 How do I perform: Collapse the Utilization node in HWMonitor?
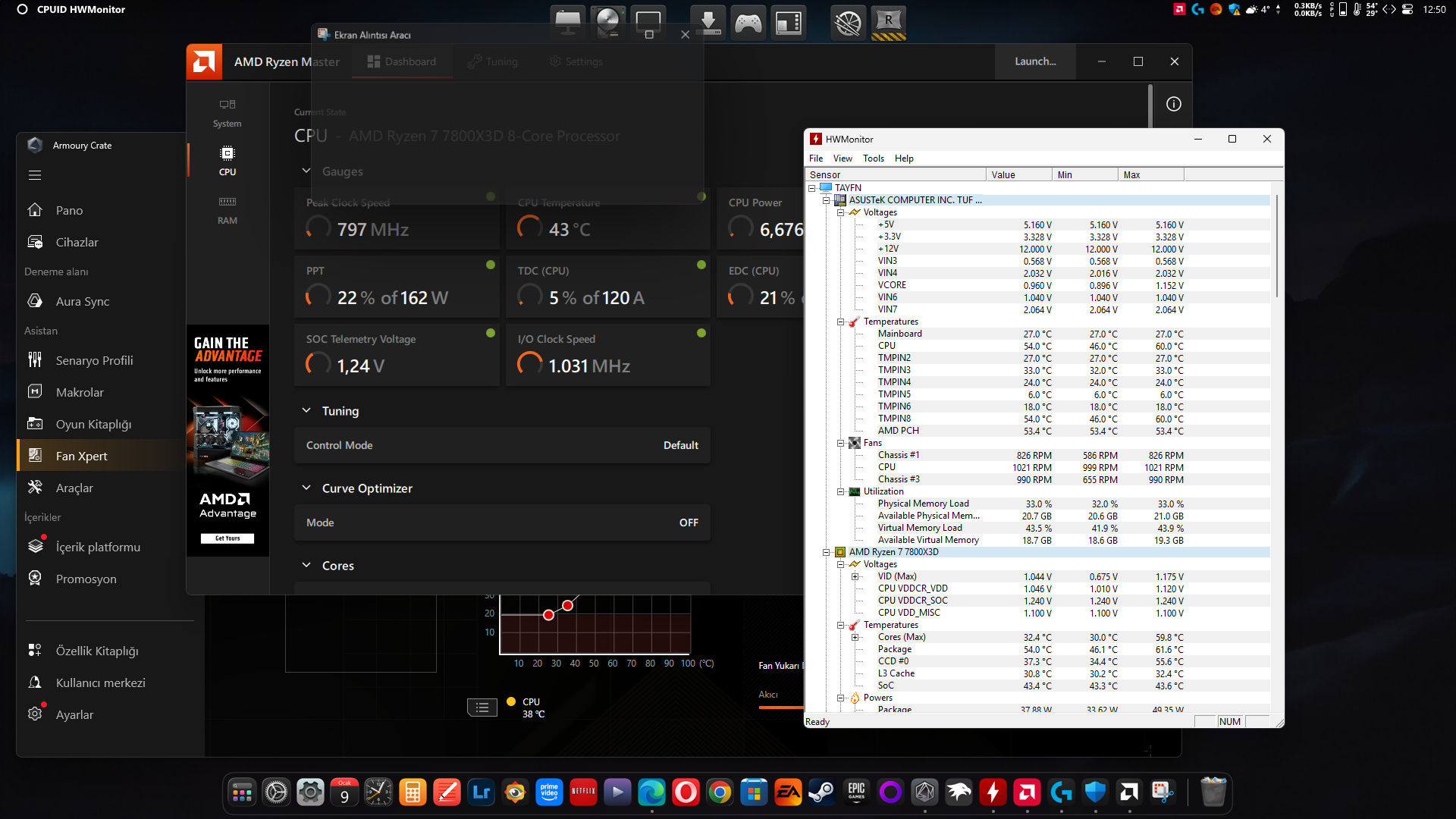point(841,491)
